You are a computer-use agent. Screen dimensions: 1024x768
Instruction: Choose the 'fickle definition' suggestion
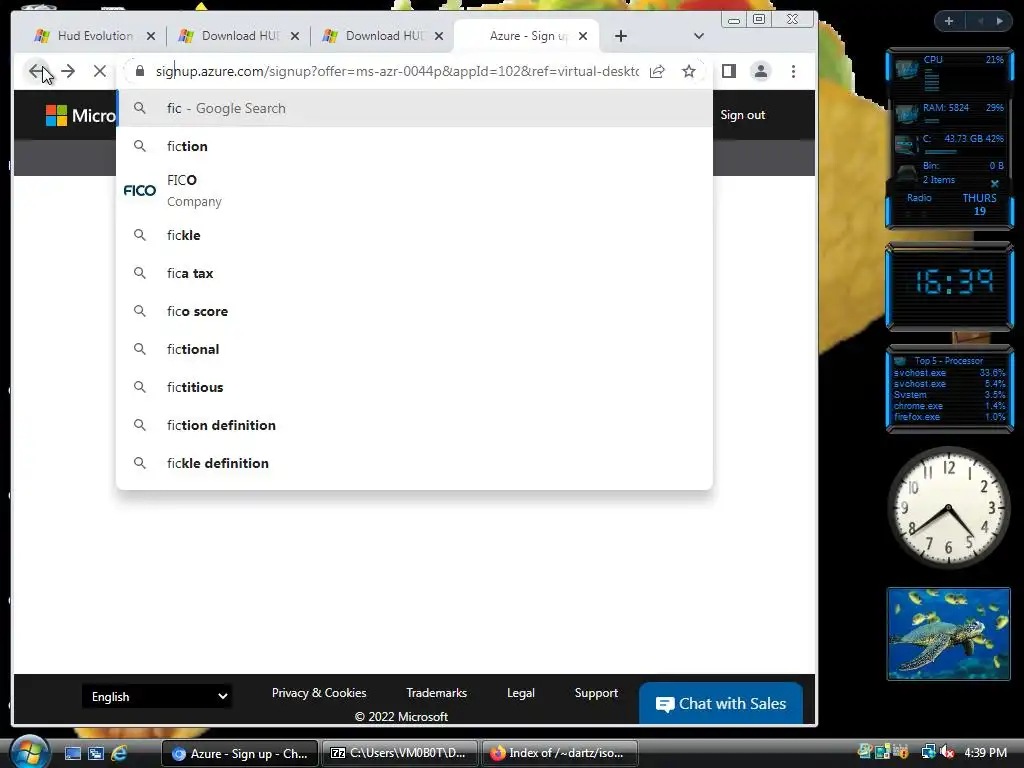(x=414, y=463)
